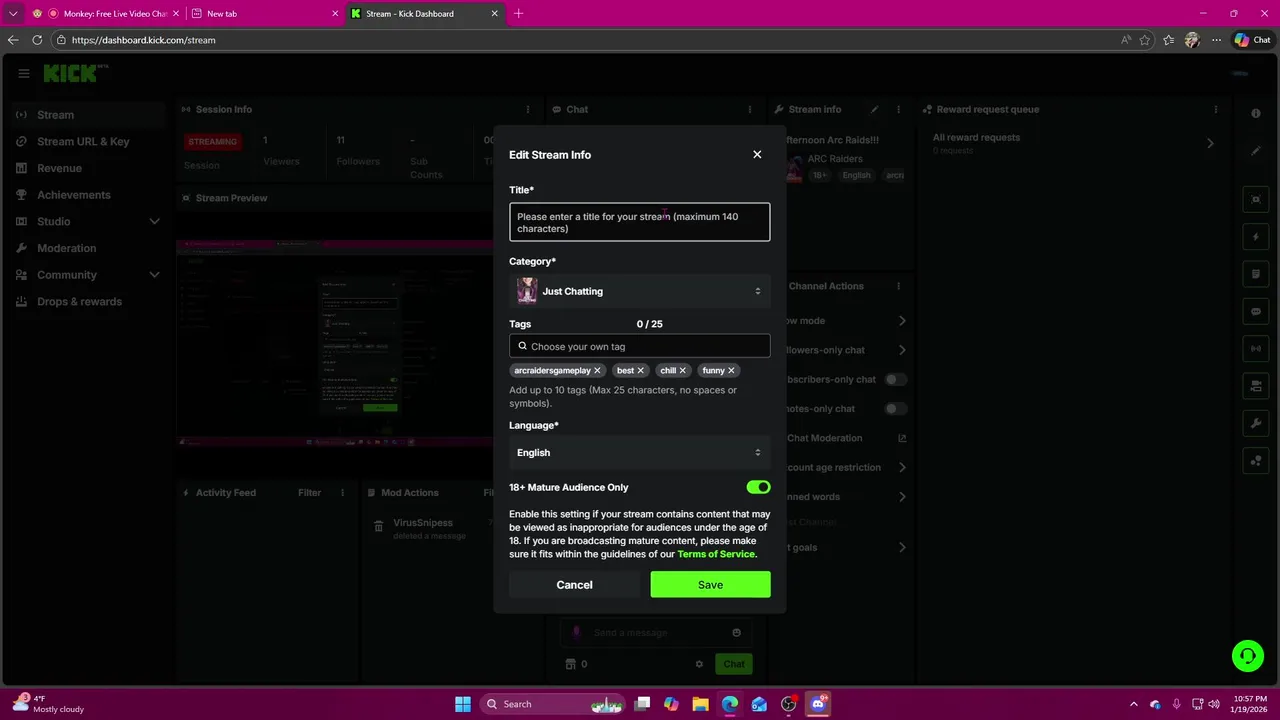Click the document icon in right rail

pyautogui.click(x=1256, y=274)
